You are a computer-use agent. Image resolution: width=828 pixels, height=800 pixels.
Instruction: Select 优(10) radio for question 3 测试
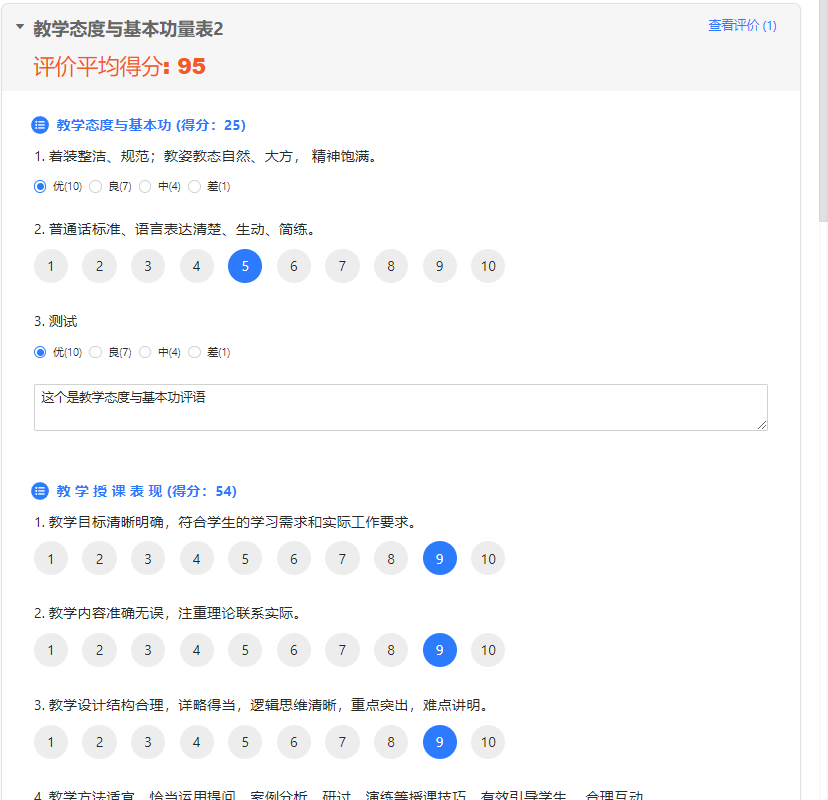40,352
